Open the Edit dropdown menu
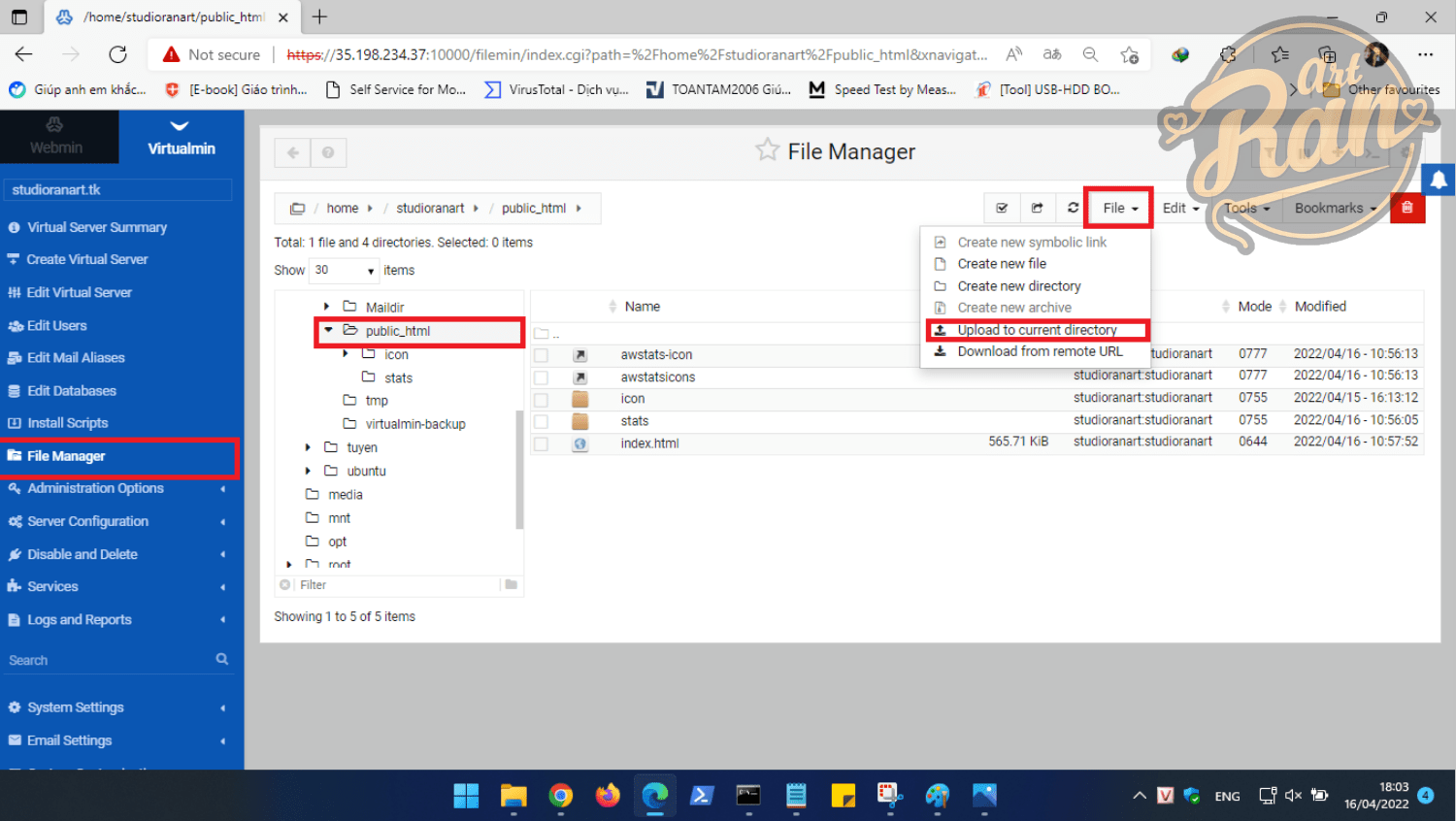Image resolution: width=1456 pixels, height=821 pixels. click(x=1180, y=208)
